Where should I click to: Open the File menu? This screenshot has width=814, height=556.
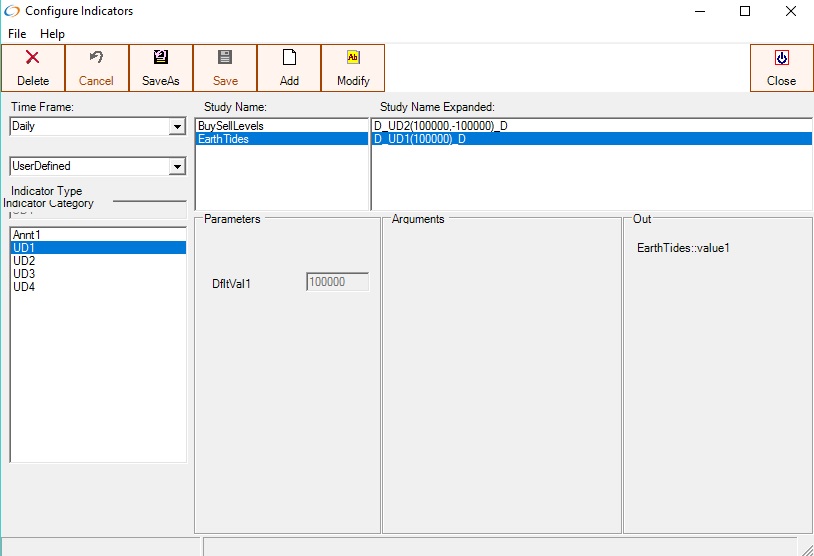tap(17, 34)
